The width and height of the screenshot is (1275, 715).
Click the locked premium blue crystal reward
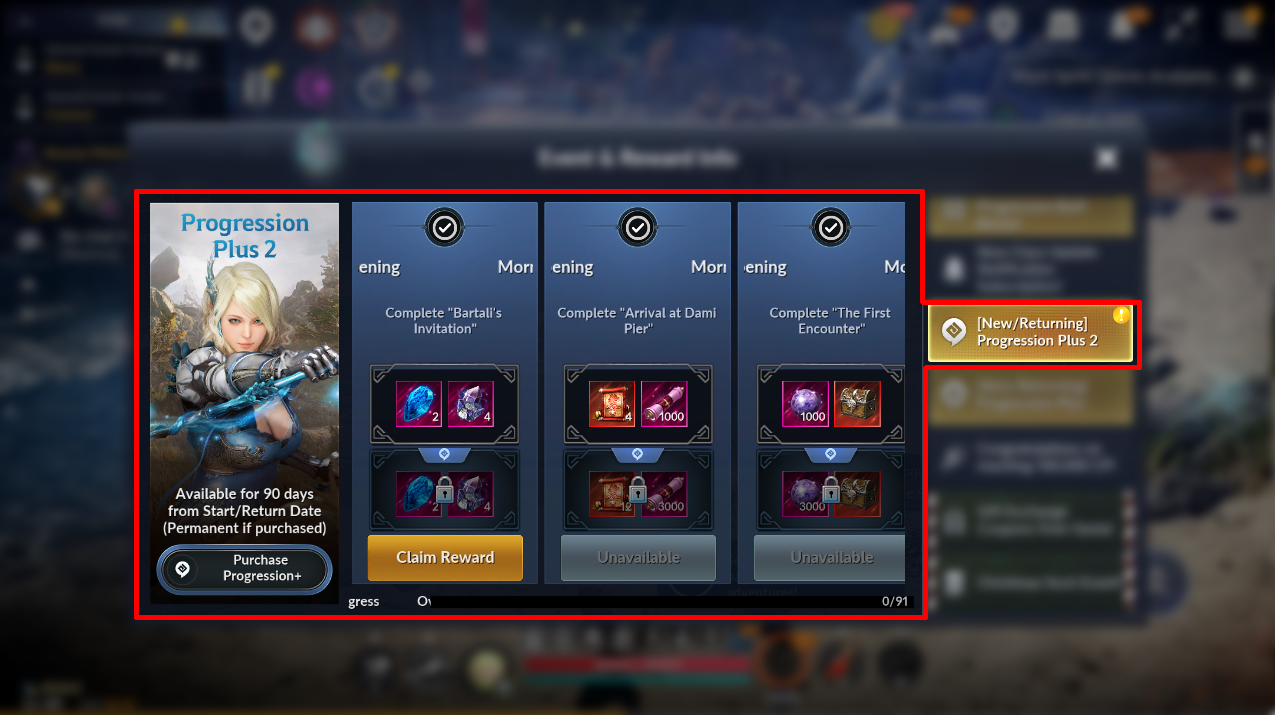[x=418, y=495]
